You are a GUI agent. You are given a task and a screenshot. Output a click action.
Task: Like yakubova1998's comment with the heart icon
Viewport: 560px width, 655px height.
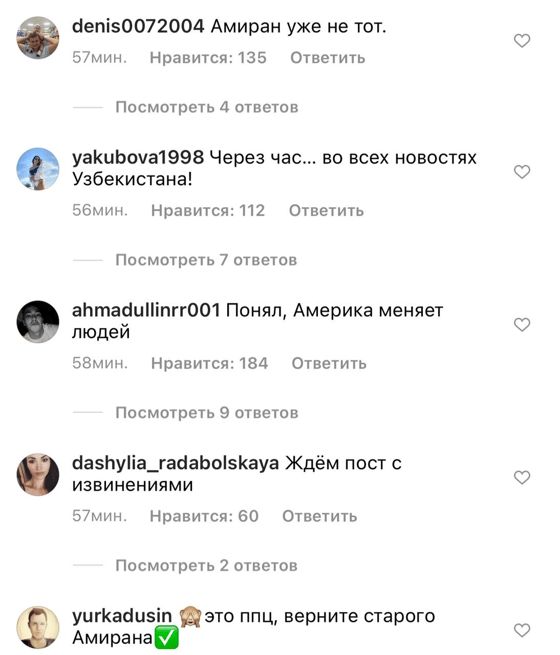522,172
